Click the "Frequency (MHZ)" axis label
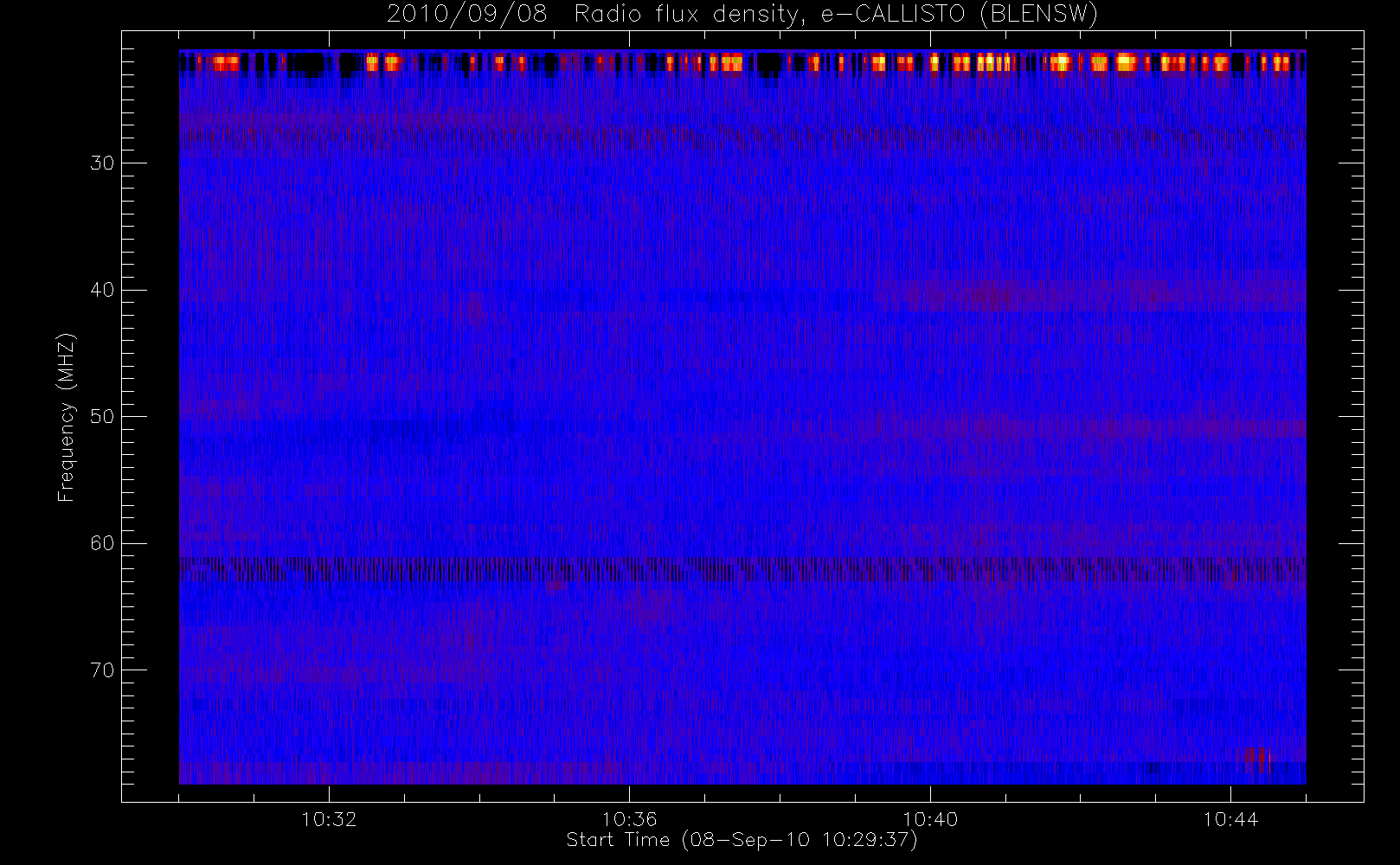The image size is (1400, 865). pyautogui.click(x=66, y=417)
